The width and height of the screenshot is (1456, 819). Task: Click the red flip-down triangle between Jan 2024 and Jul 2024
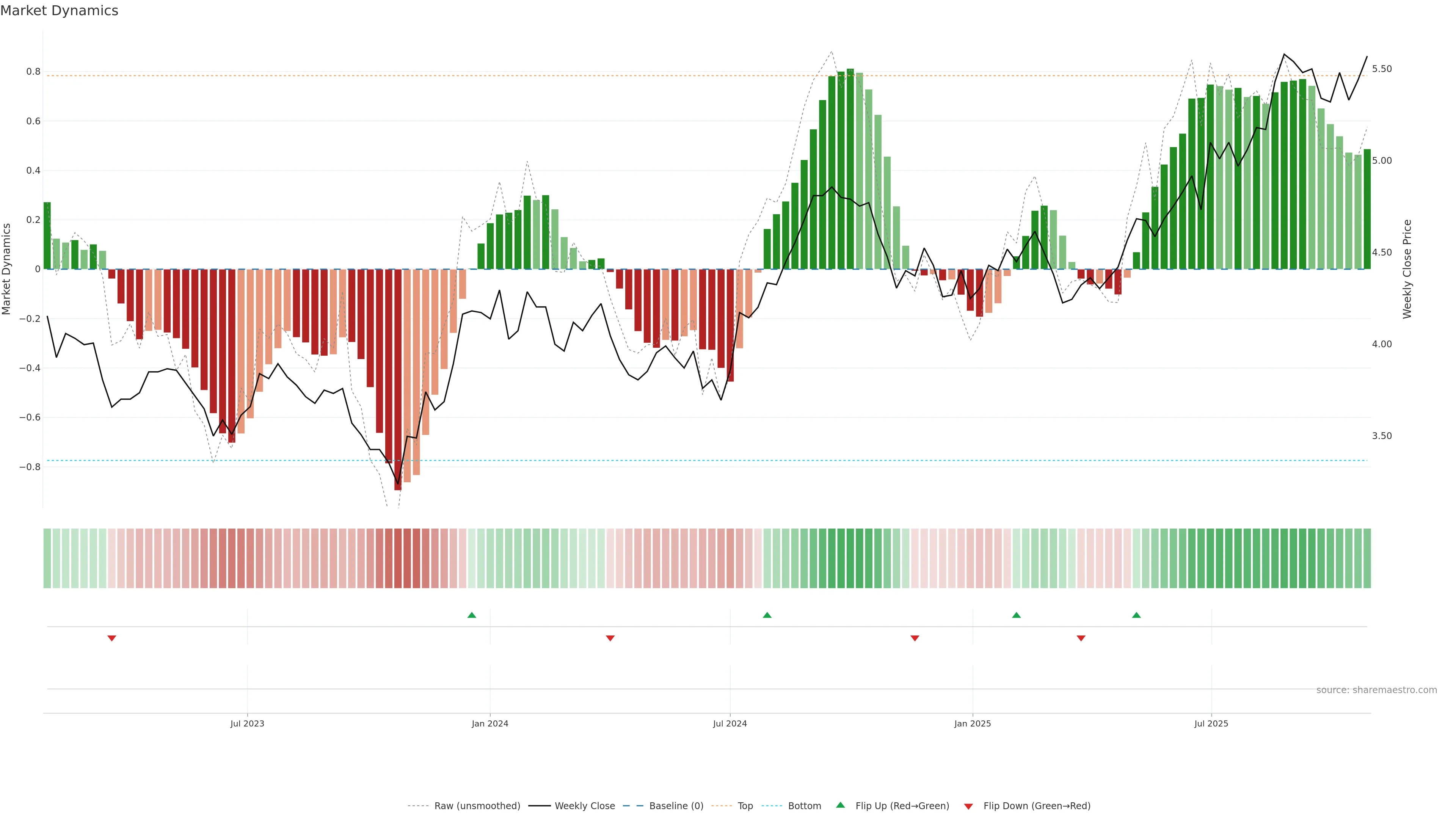pyautogui.click(x=610, y=638)
